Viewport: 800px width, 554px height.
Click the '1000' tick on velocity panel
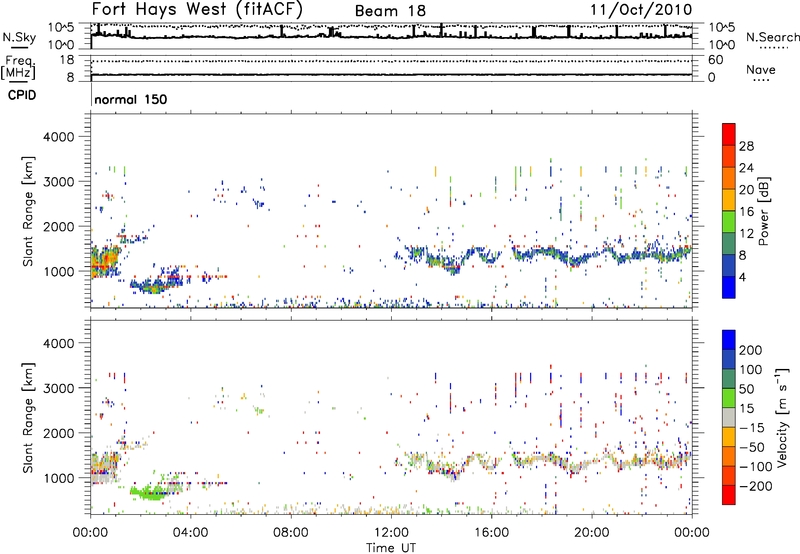pos(59,478)
